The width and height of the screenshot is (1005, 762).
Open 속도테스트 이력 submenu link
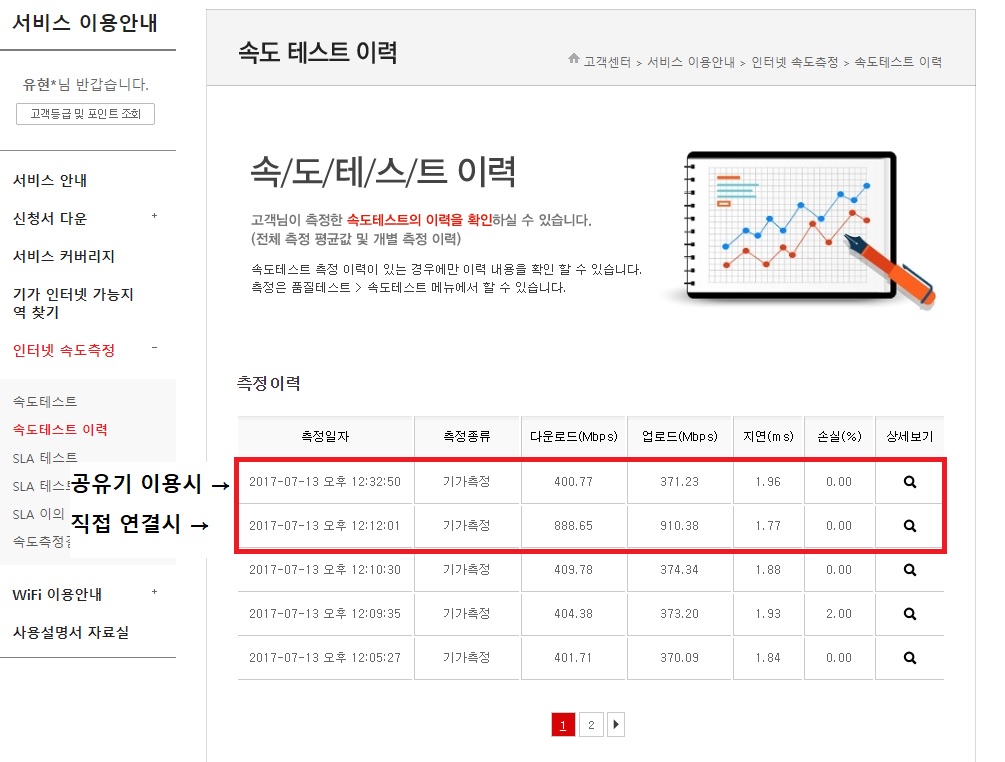[x=60, y=429]
